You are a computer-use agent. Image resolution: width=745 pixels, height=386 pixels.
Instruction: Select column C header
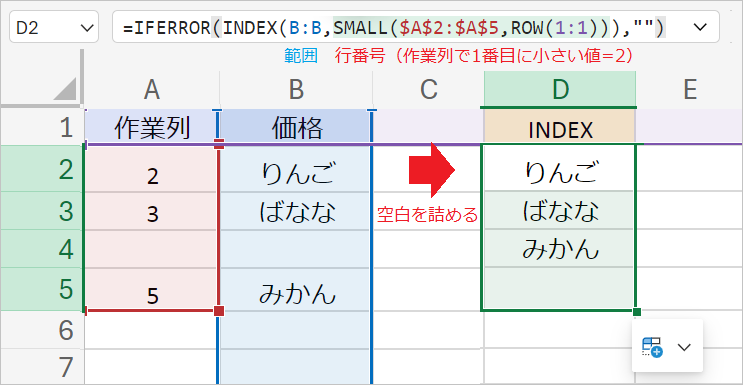pos(428,90)
